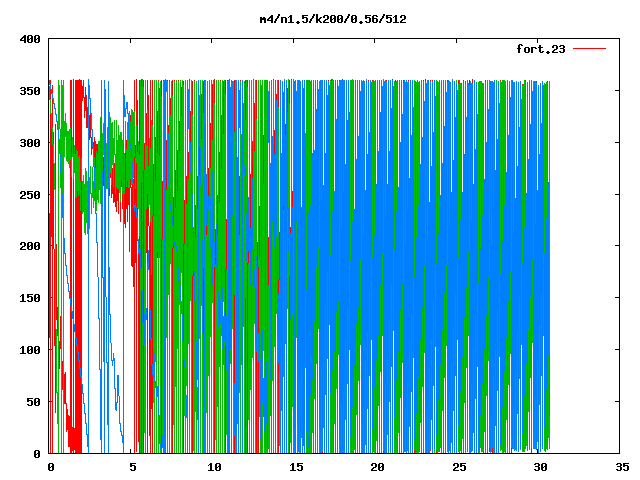Click the fort.23 legend label

[541, 49]
